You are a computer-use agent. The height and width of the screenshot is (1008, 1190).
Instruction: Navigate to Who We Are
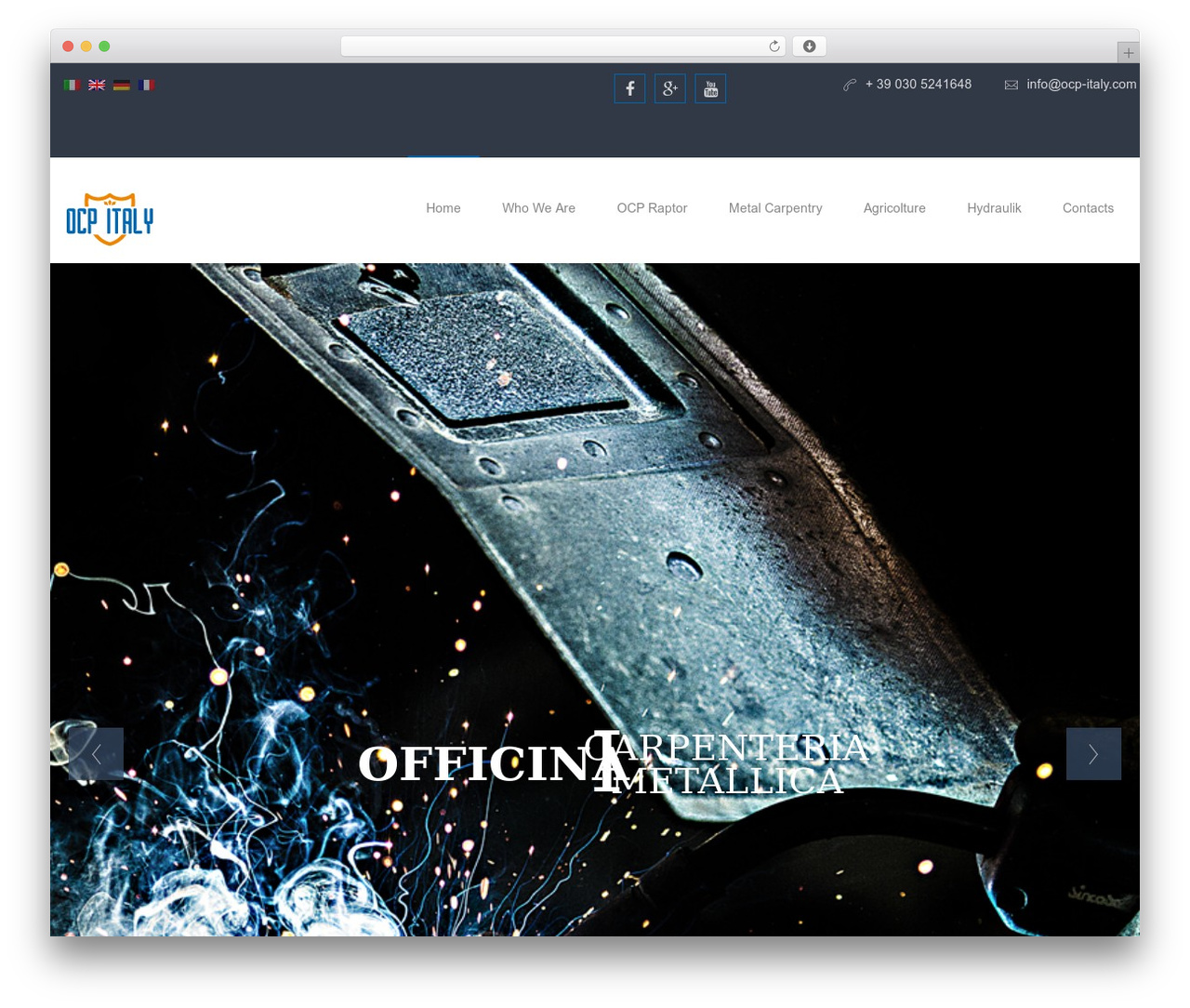[x=539, y=208]
